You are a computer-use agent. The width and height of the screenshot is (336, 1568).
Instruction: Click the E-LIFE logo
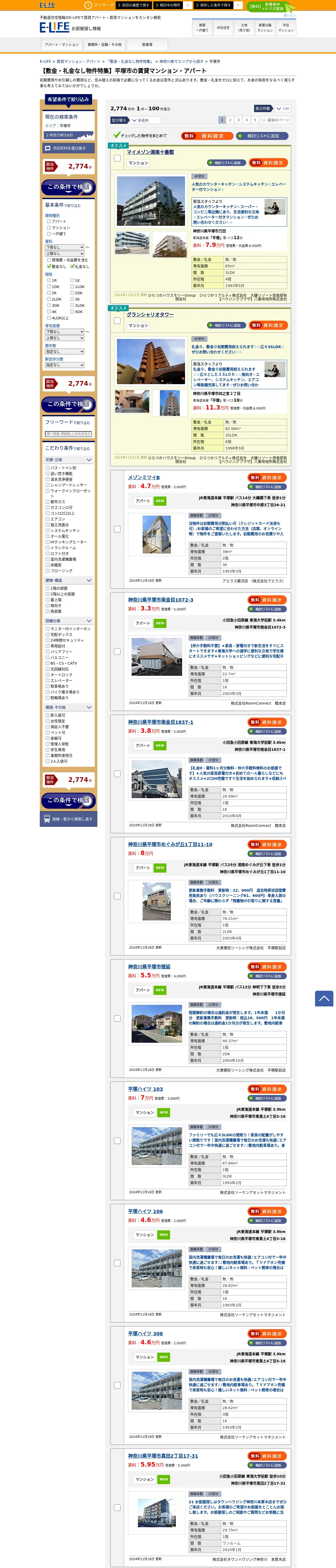(x=54, y=27)
